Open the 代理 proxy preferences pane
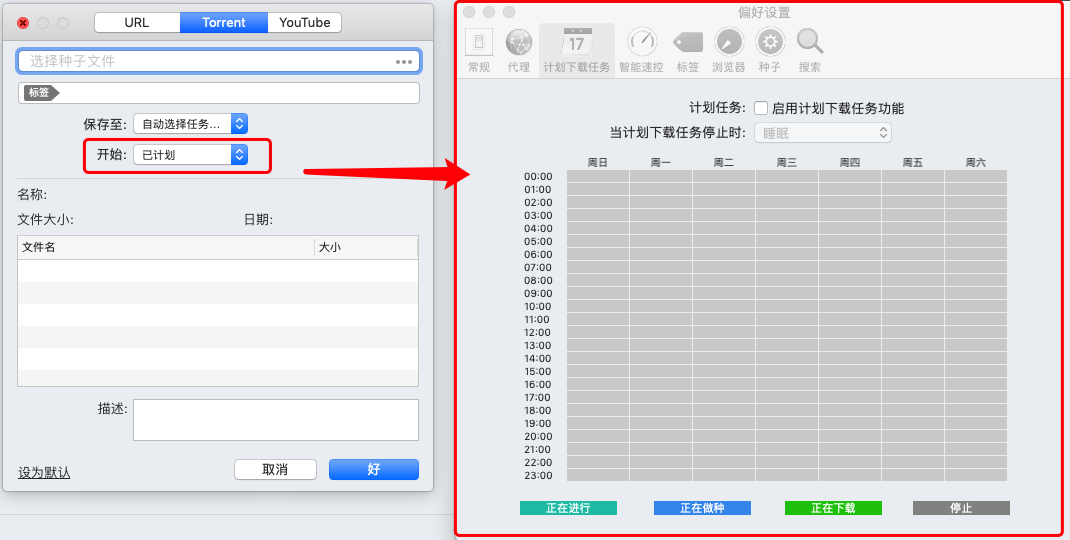Screen dimensions: 1070x540 click(519, 51)
